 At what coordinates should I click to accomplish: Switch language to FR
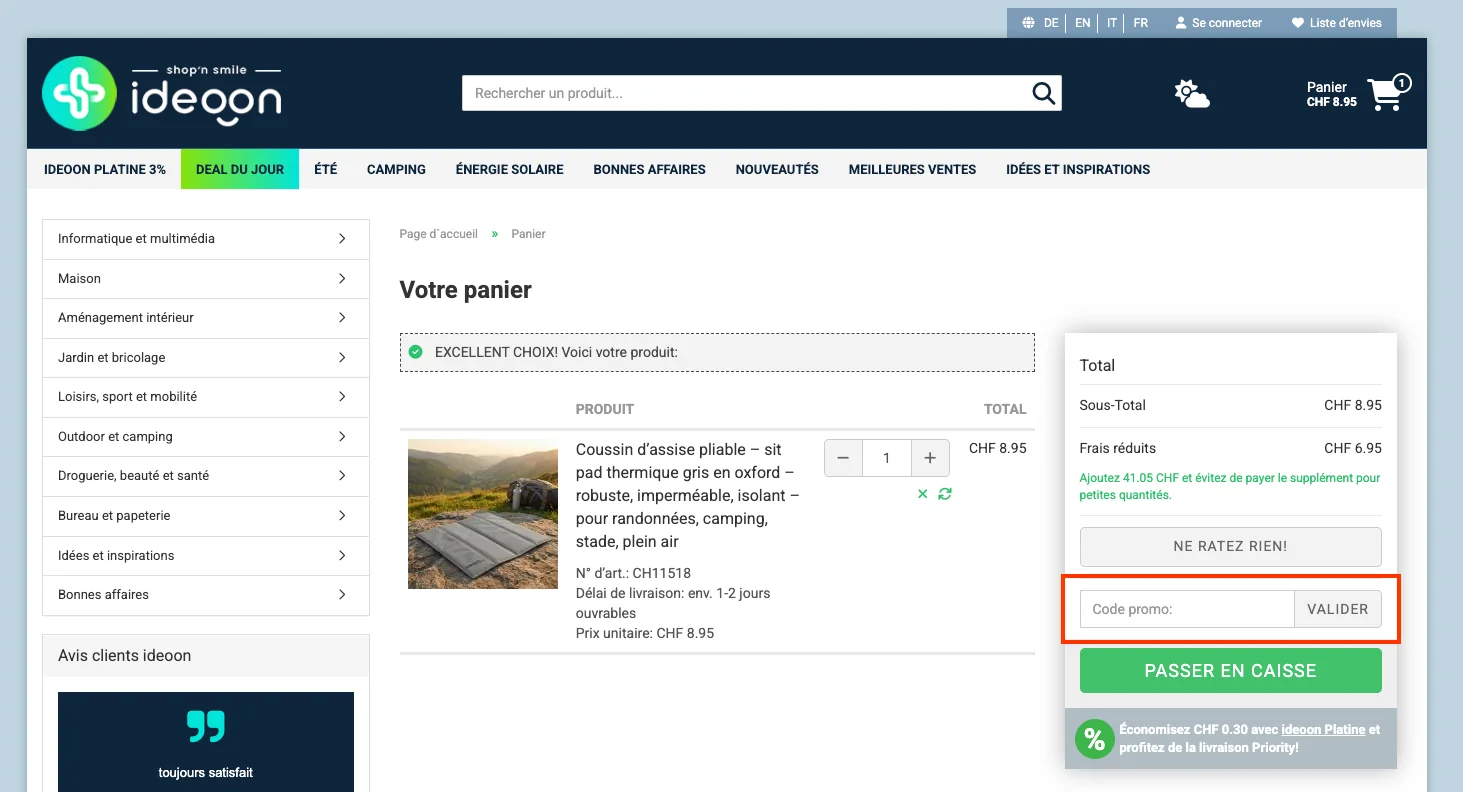click(1141, 23)
